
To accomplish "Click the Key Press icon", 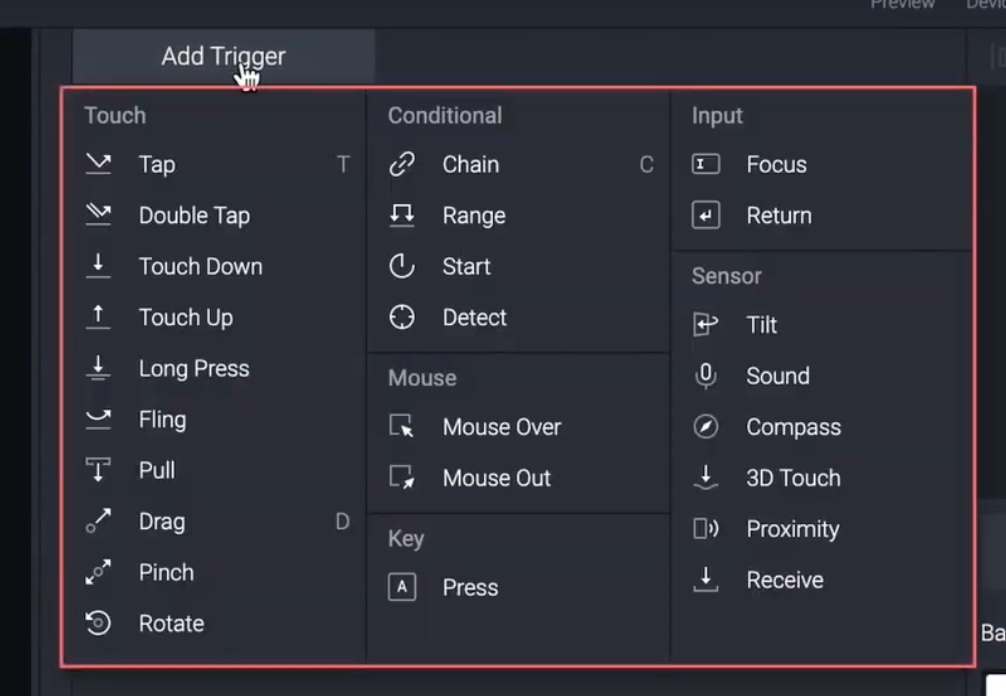I will coord(402,588).
